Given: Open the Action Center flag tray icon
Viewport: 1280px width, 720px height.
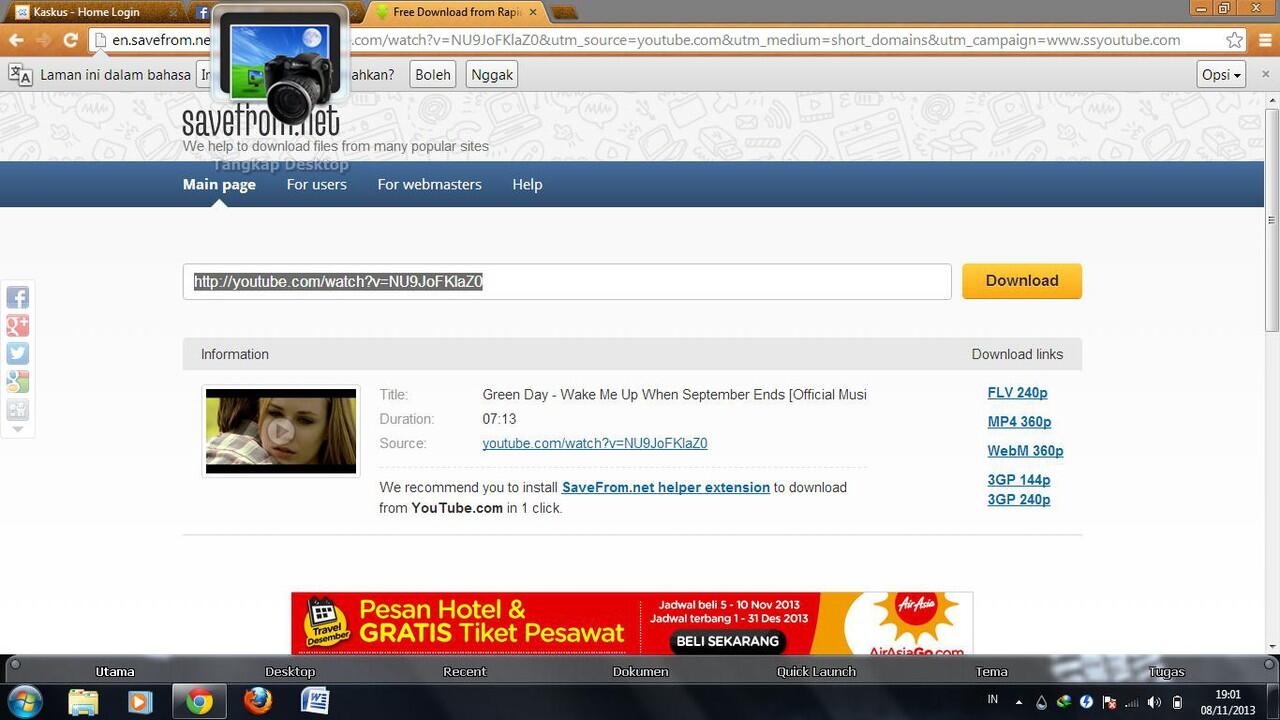Looking at the screenshot, I should pos(1109,702).
